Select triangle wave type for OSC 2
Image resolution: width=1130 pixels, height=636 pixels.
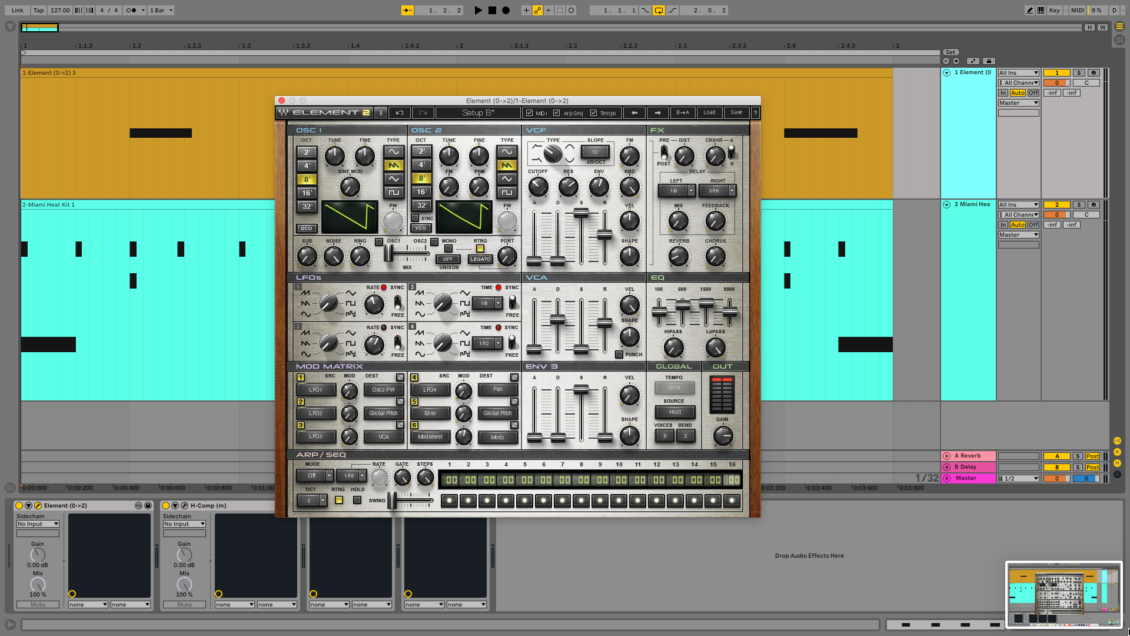coord(507,179)
